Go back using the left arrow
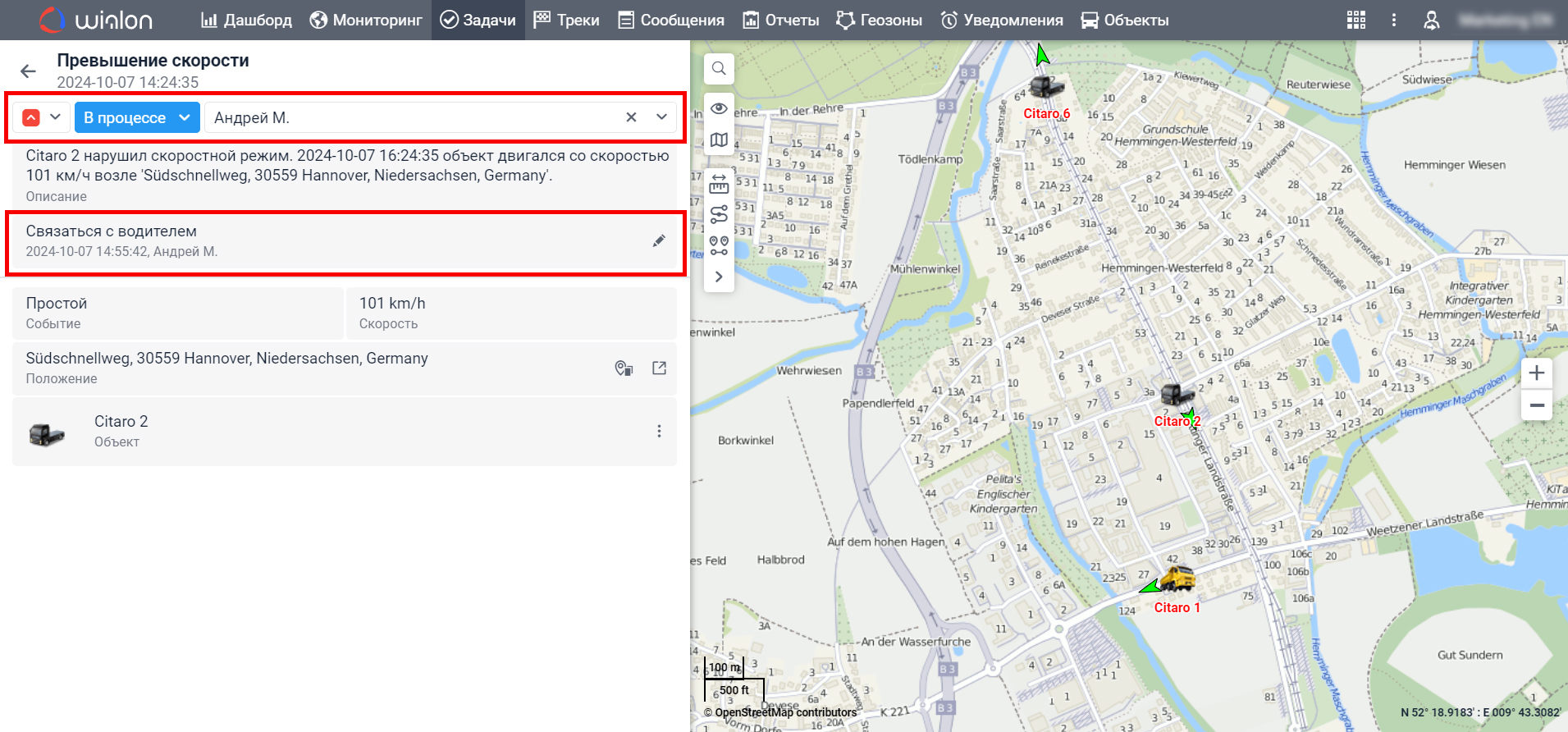 pyautogui.click(x=29, y=71)
